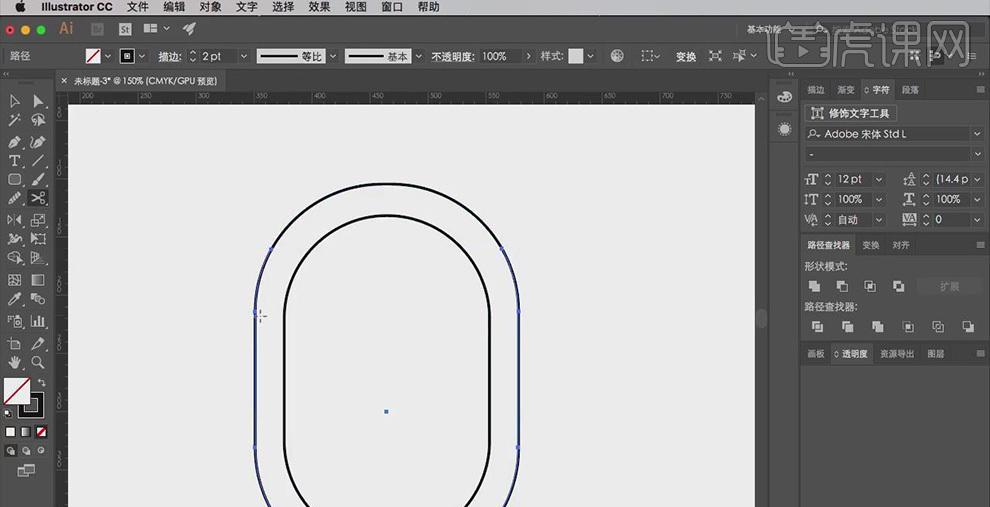Select the Direct Selection tool
990x507 pixels.
(x=38, y=102)
